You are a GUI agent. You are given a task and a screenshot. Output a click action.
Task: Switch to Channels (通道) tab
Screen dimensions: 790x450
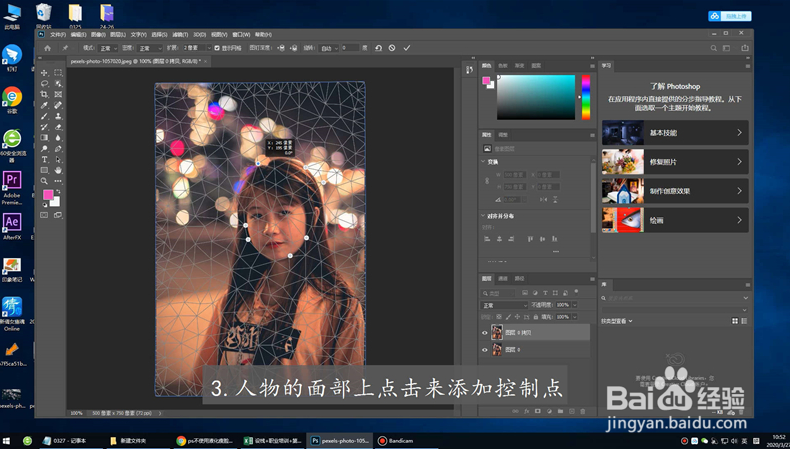click(503, 279)
